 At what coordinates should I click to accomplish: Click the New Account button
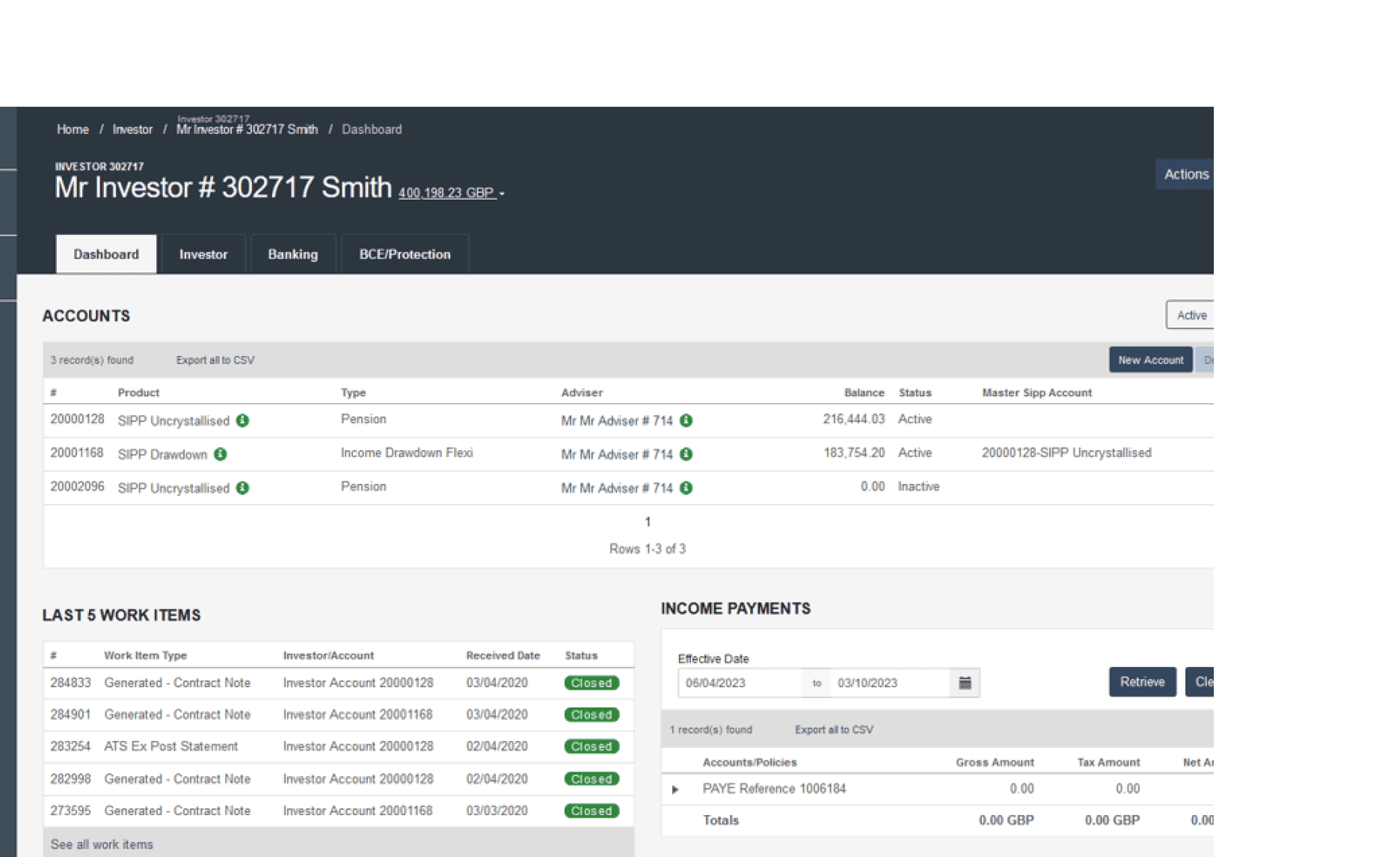coord(1150,360)
